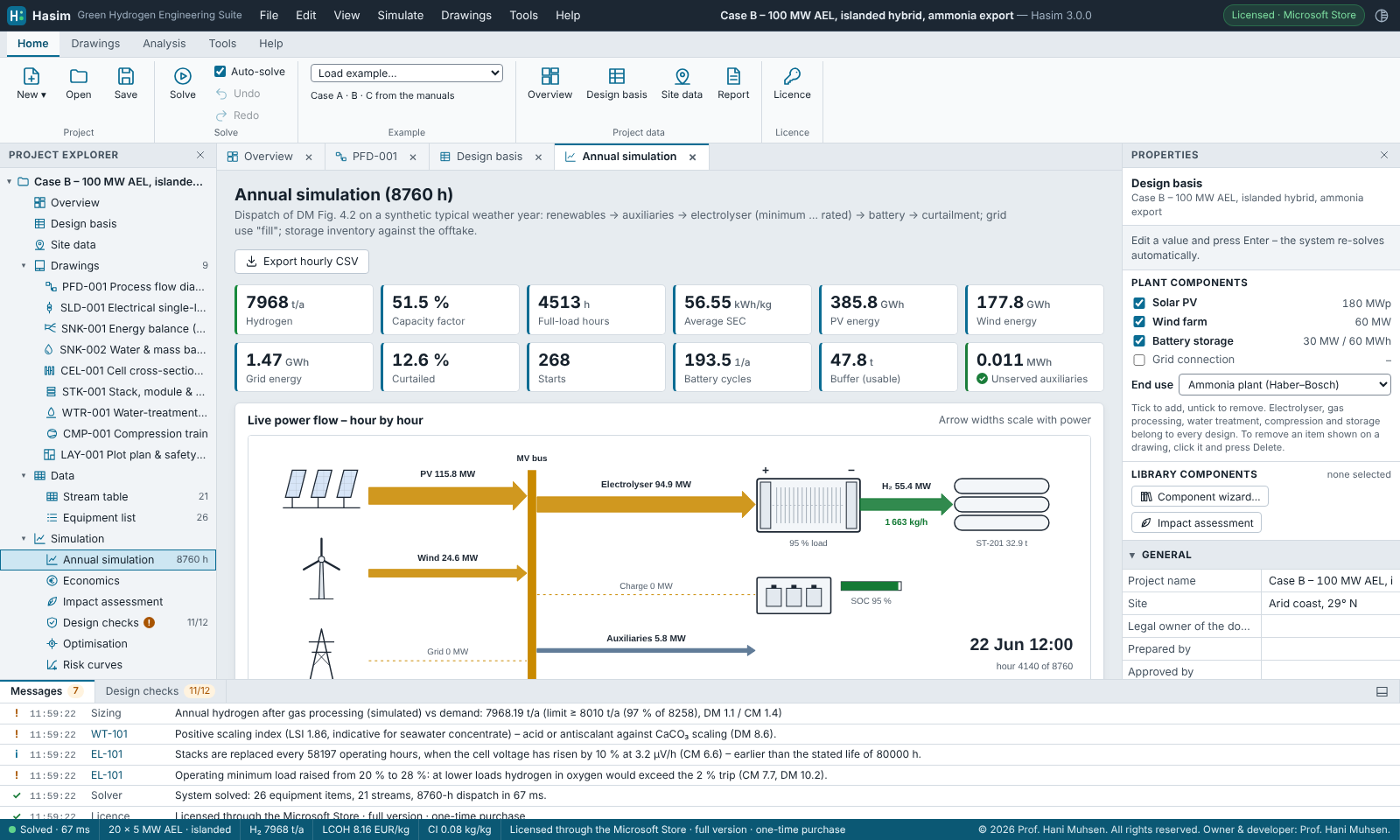Click Export hourly CSV button
The height and width of the screenshot is (840, 1400).
(302, 262)
